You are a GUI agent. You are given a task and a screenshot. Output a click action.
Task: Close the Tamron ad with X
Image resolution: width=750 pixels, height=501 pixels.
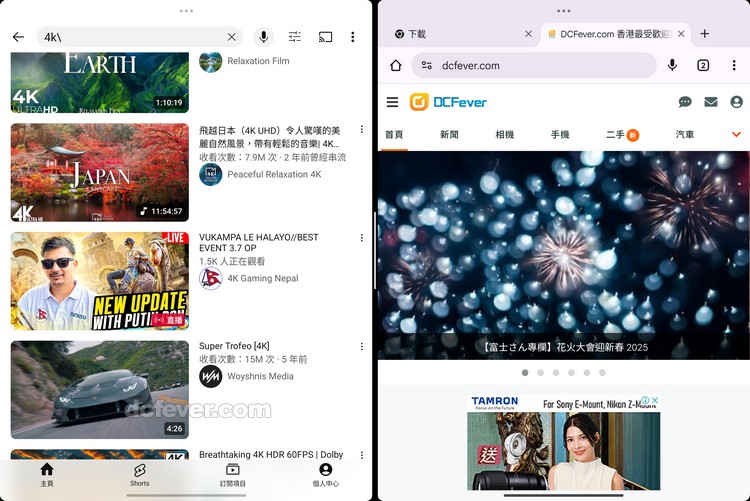tap(655, 400)
